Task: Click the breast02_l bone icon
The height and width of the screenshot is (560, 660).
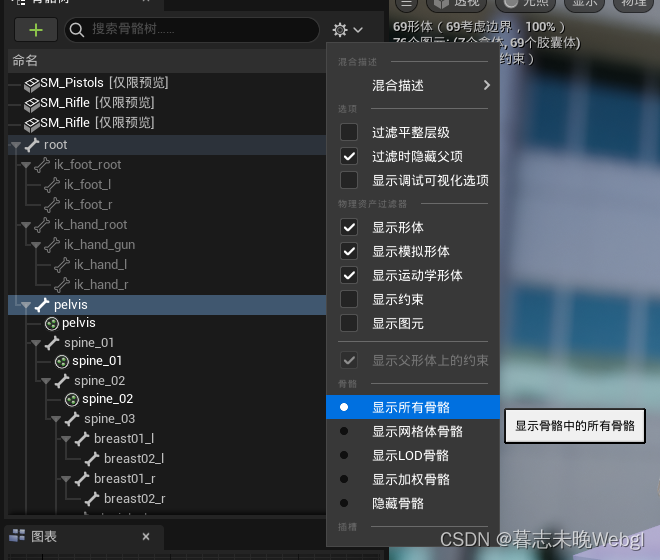Action: click(93, 459)
